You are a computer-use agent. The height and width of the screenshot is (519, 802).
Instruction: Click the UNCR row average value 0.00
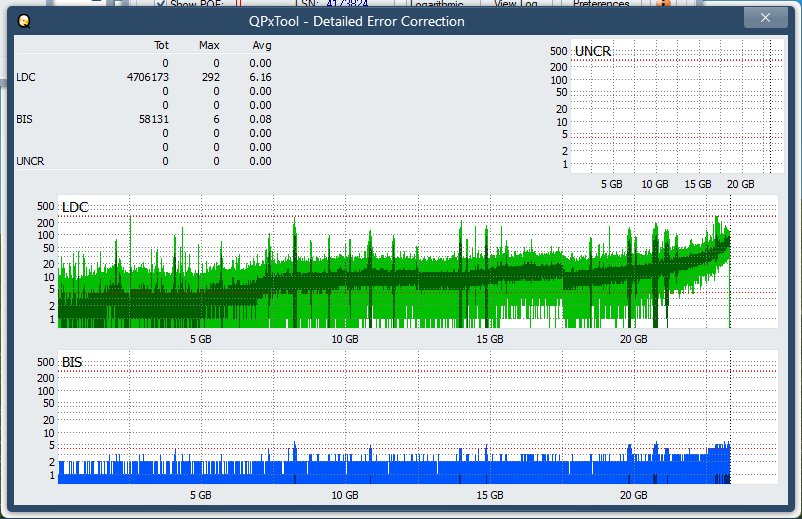click(x=260, y=161)
